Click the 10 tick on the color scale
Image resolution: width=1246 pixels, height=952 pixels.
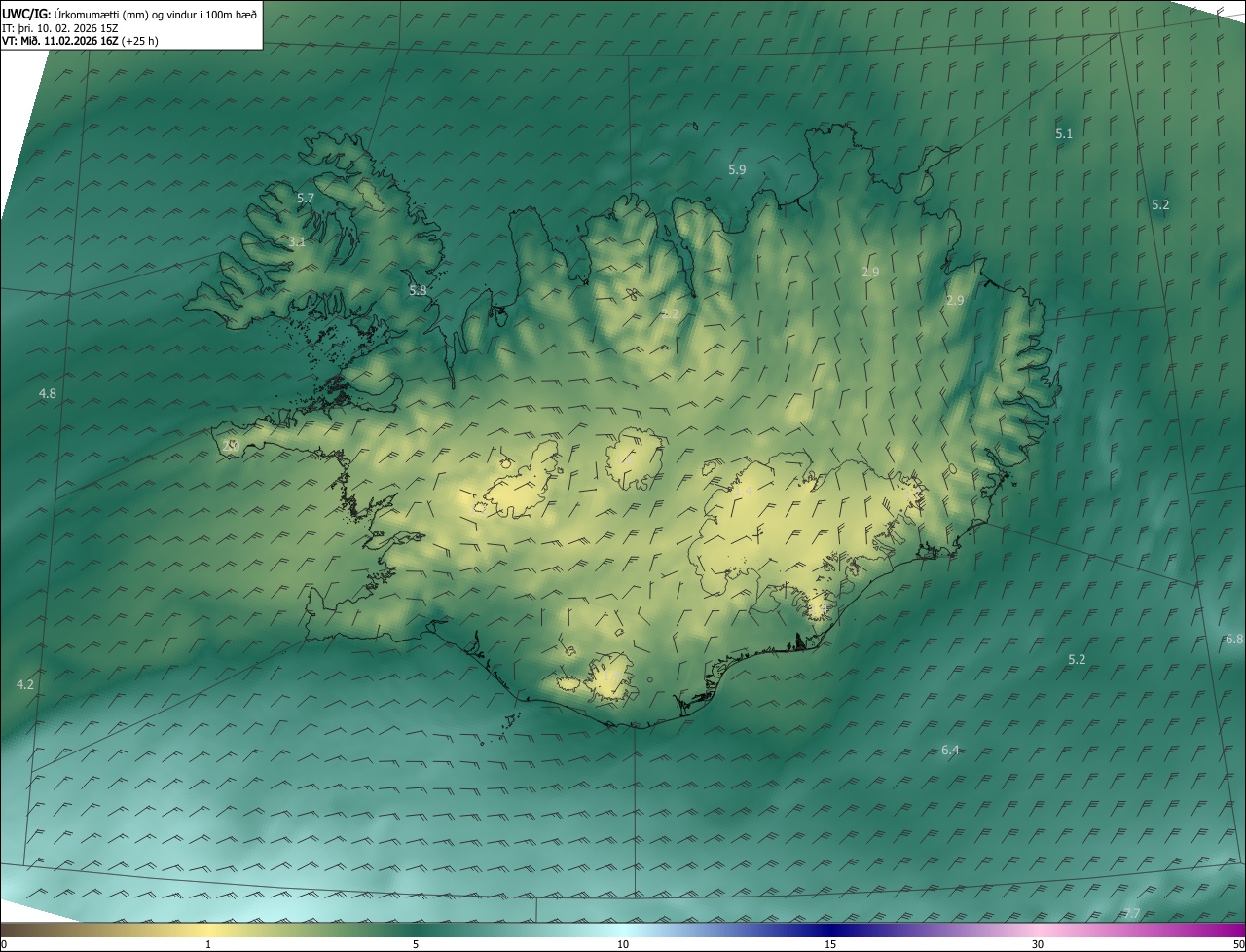pos(623,944)
